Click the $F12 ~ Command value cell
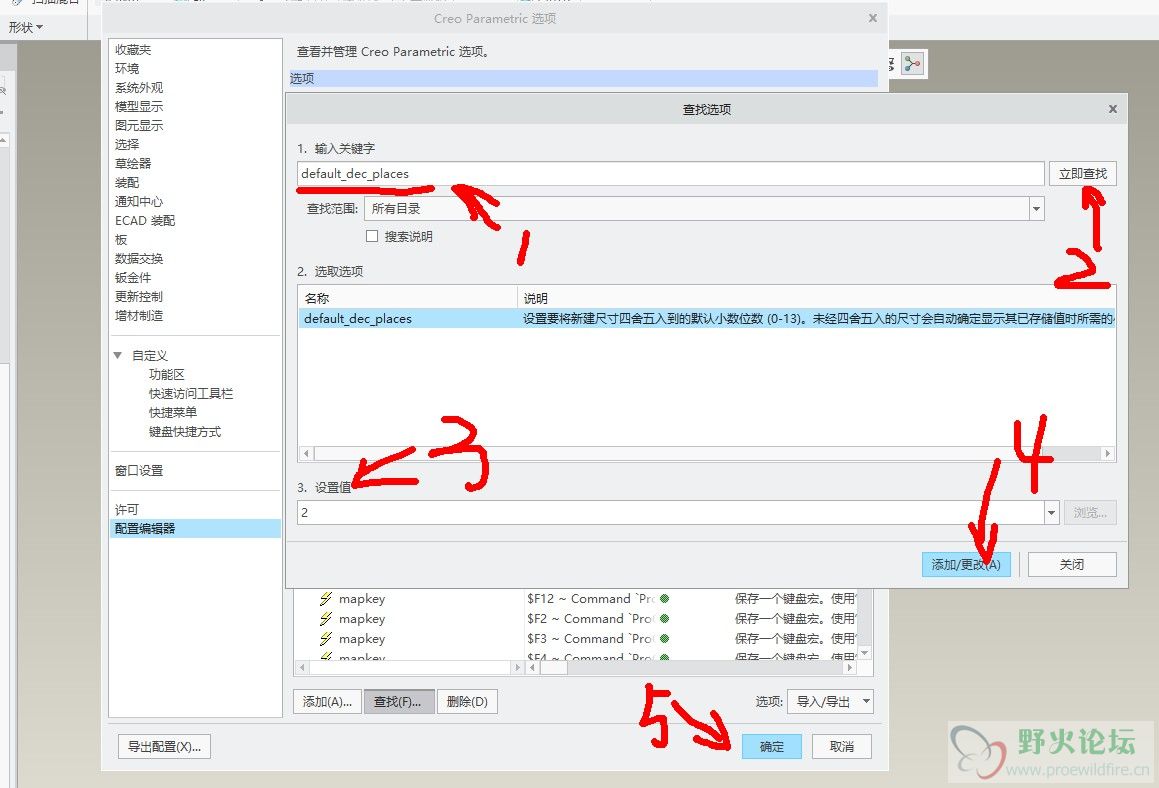Viewport: 1159px width, 788px height. (591, 598)
